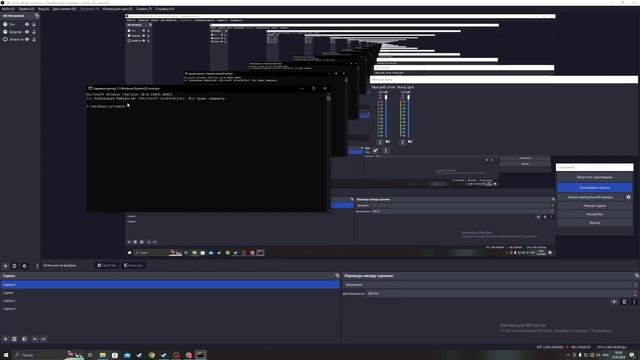The height and width of the screenshot is (360, 640).
Task: Toggle visibility eye of the Захват source
Action: pyautogui.click(x=27, y=39)
